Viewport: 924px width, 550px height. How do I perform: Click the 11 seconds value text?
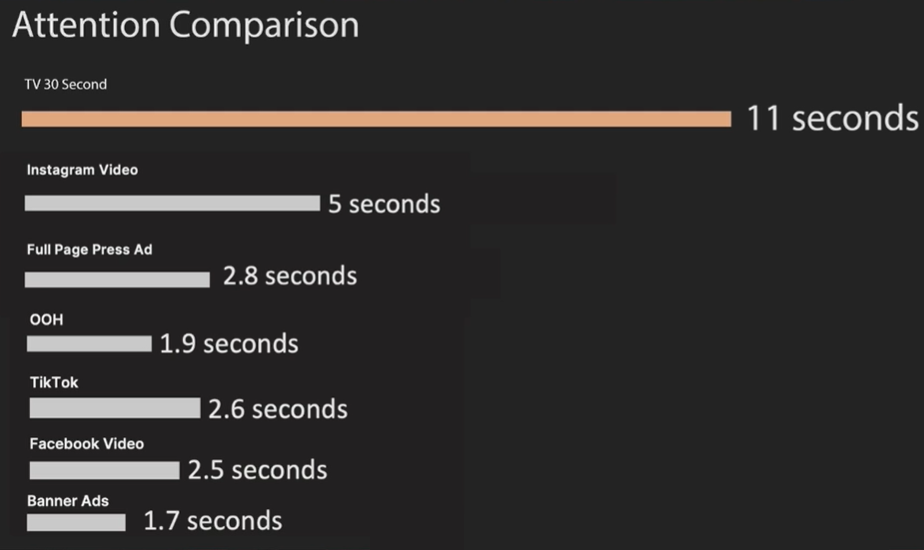click(x=832, y=119)
